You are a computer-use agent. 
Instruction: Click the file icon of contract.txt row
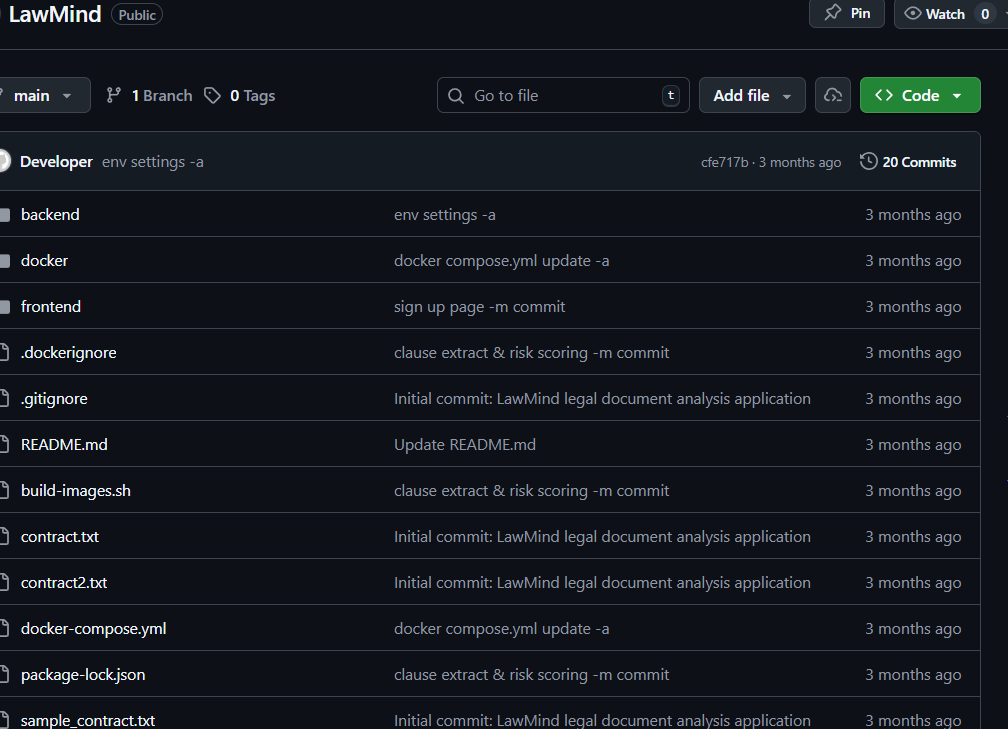[x=4, y=536]
